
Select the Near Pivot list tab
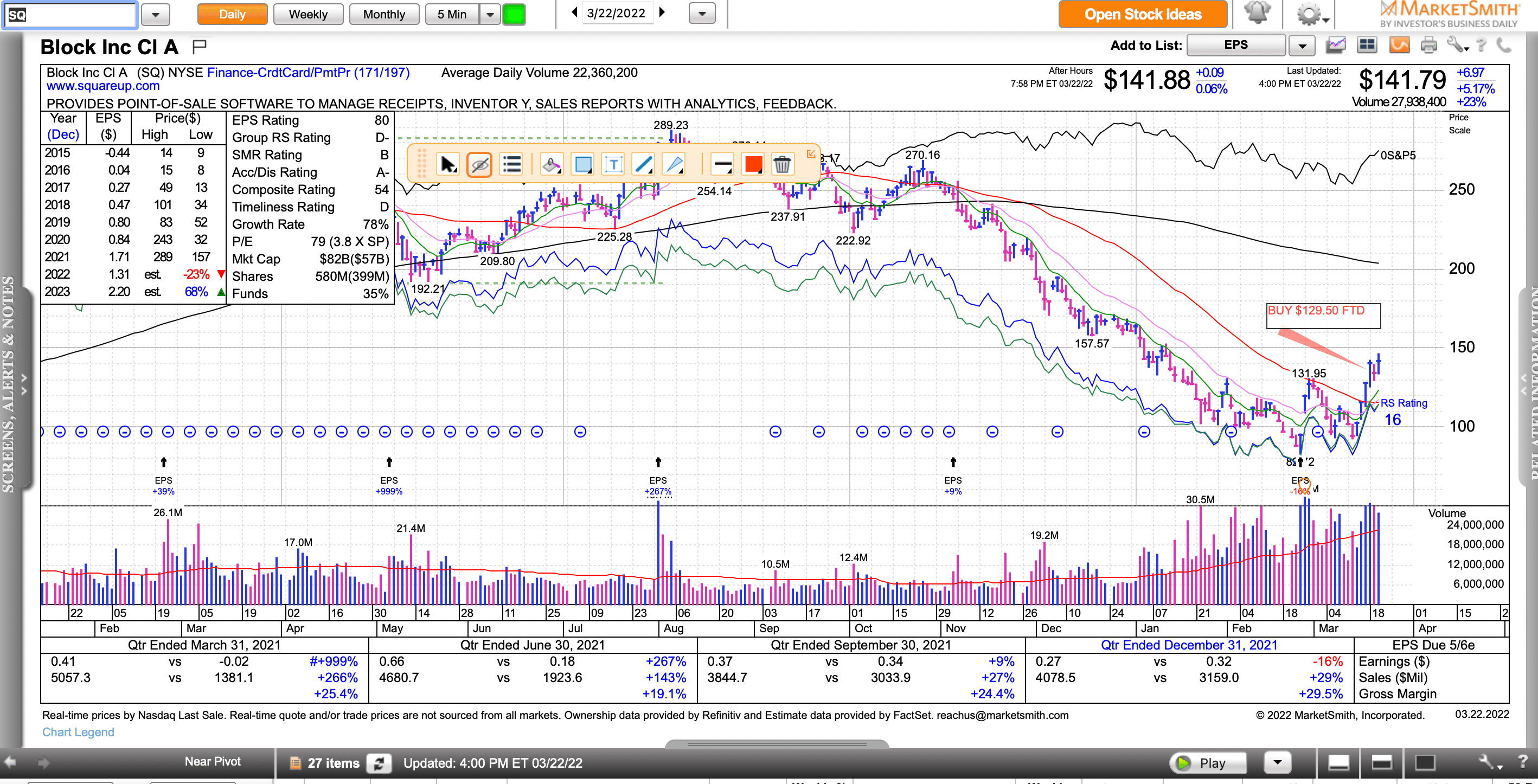pyautogui.click(x=213, y=761)
